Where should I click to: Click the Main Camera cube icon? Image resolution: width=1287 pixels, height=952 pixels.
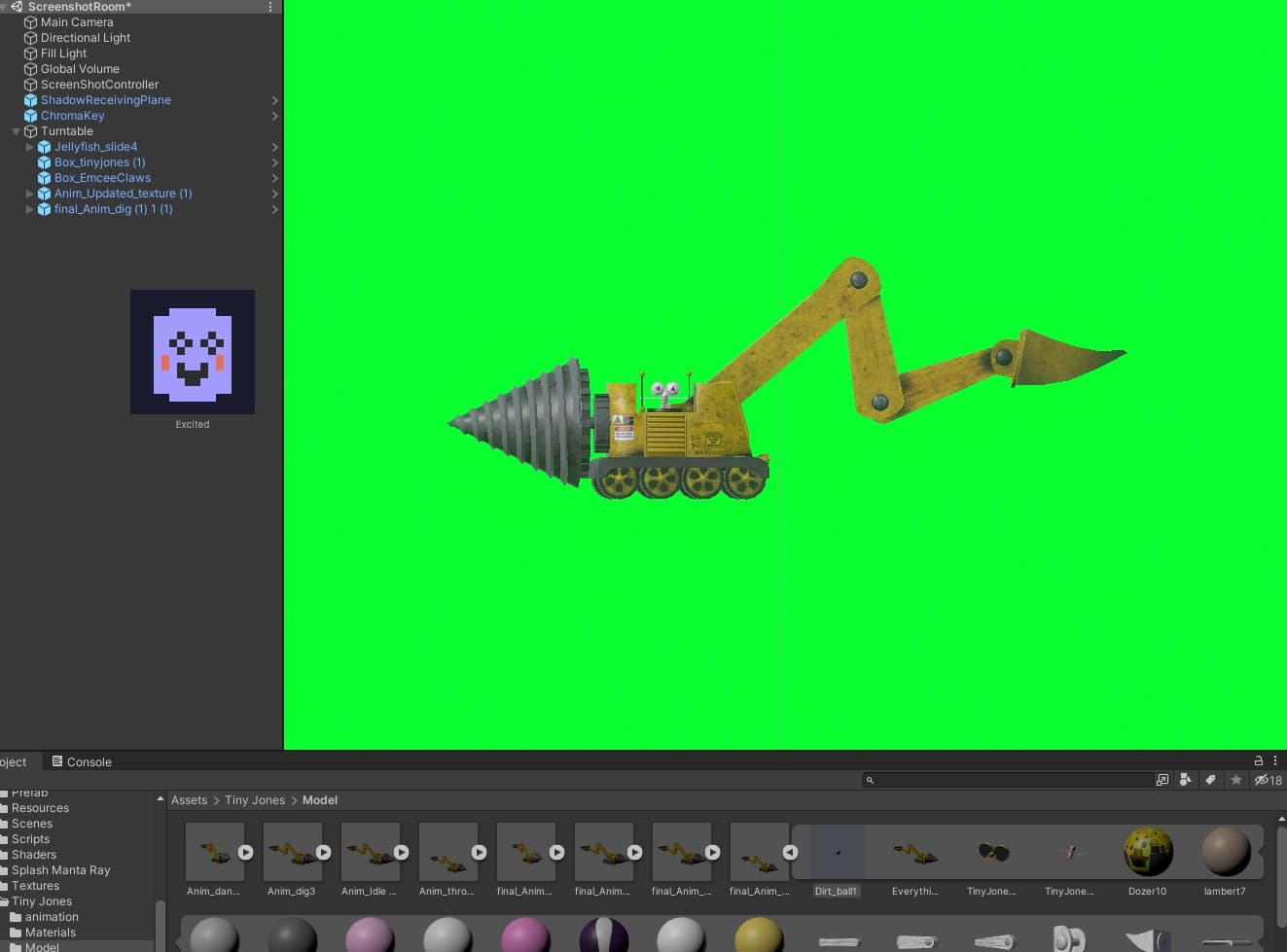(30, 22)
